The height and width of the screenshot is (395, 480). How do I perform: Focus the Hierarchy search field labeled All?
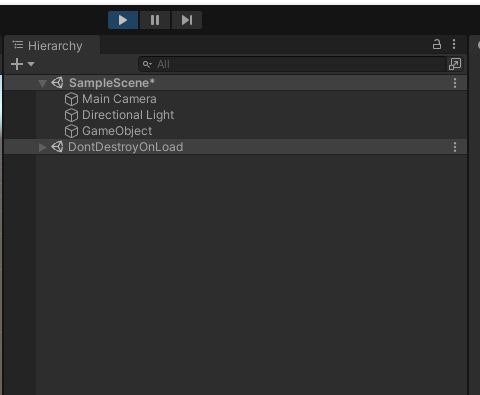tap(292, 64)
